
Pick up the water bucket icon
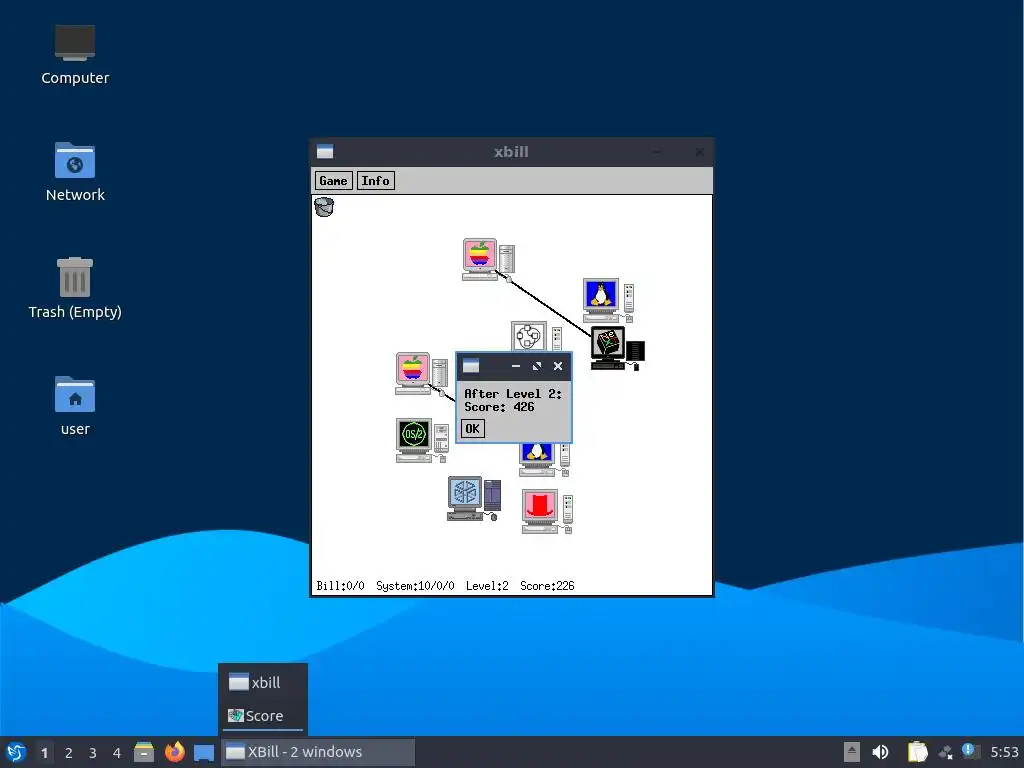click(x=324, y=207)
